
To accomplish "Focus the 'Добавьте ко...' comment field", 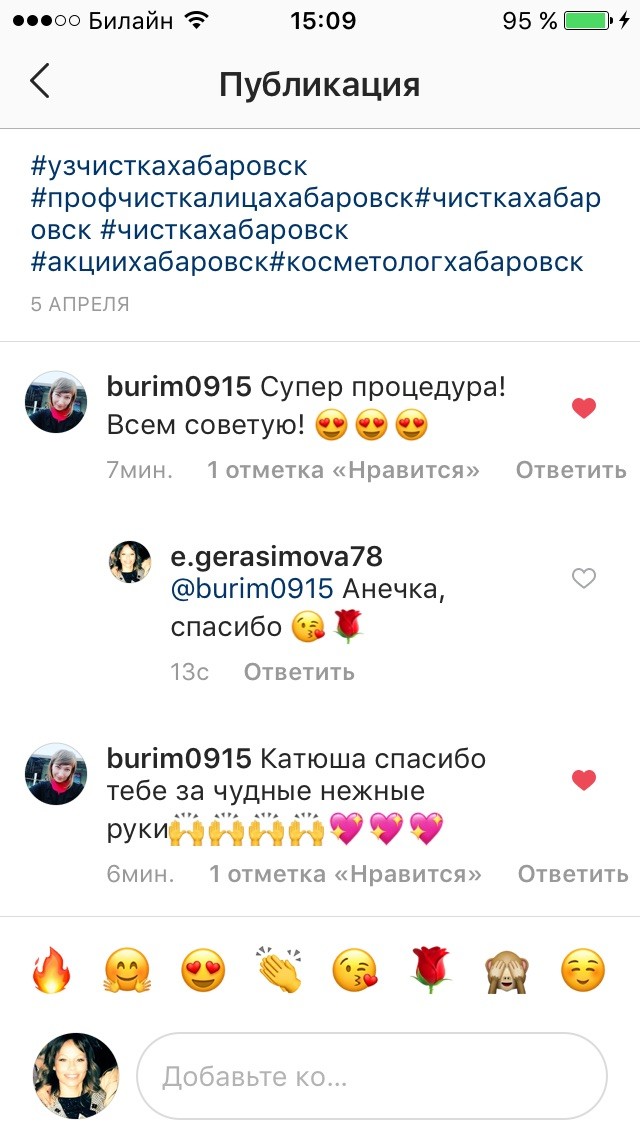I will point(372,1076).
